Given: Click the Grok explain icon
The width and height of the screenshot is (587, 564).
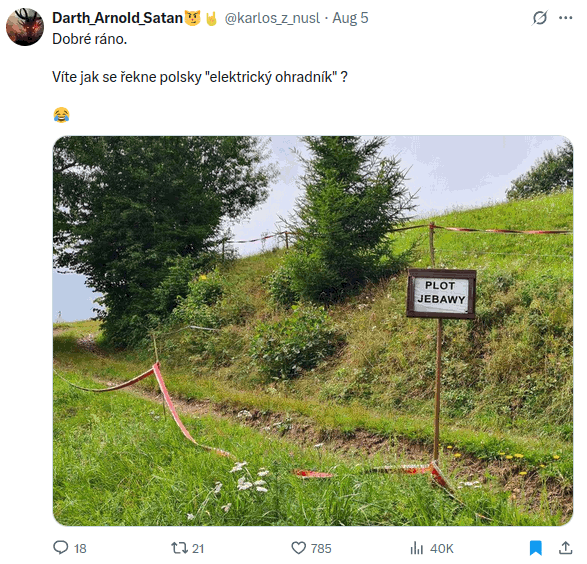Looking at the screenshot, I should (x=539, y=18).
